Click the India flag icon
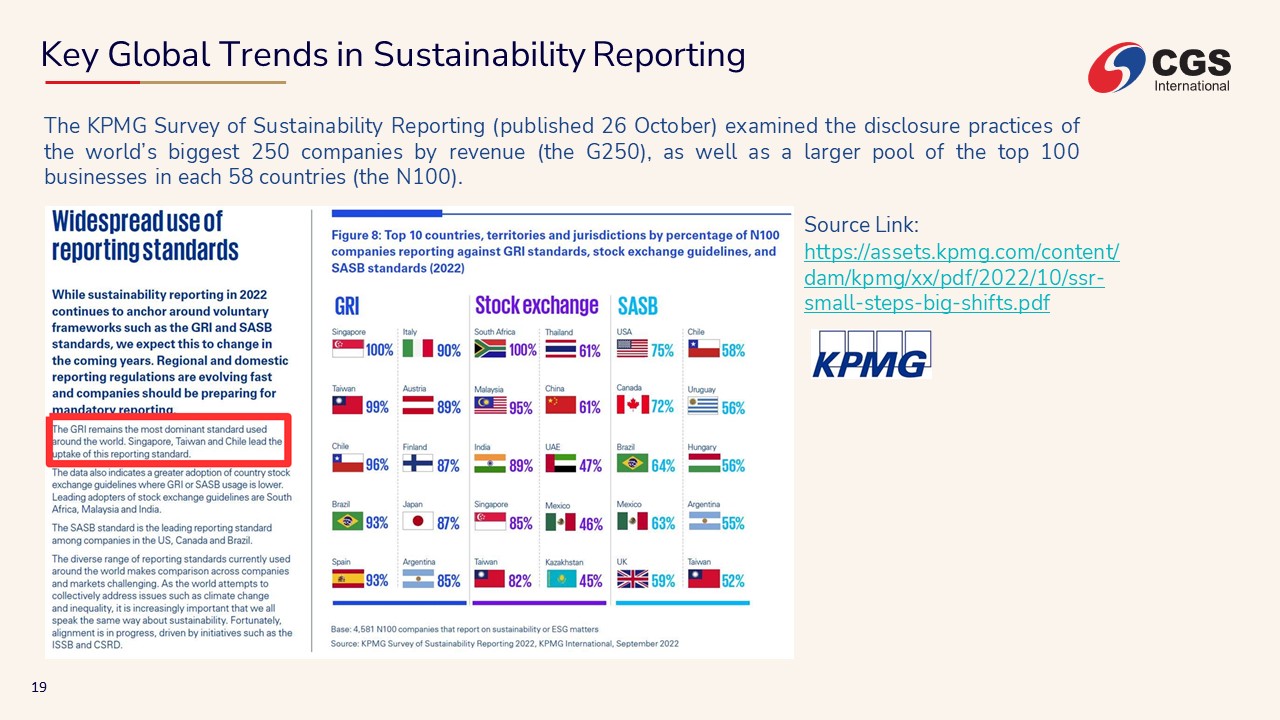Screen dimensions: 1280x720 click(x=490, y=464)
